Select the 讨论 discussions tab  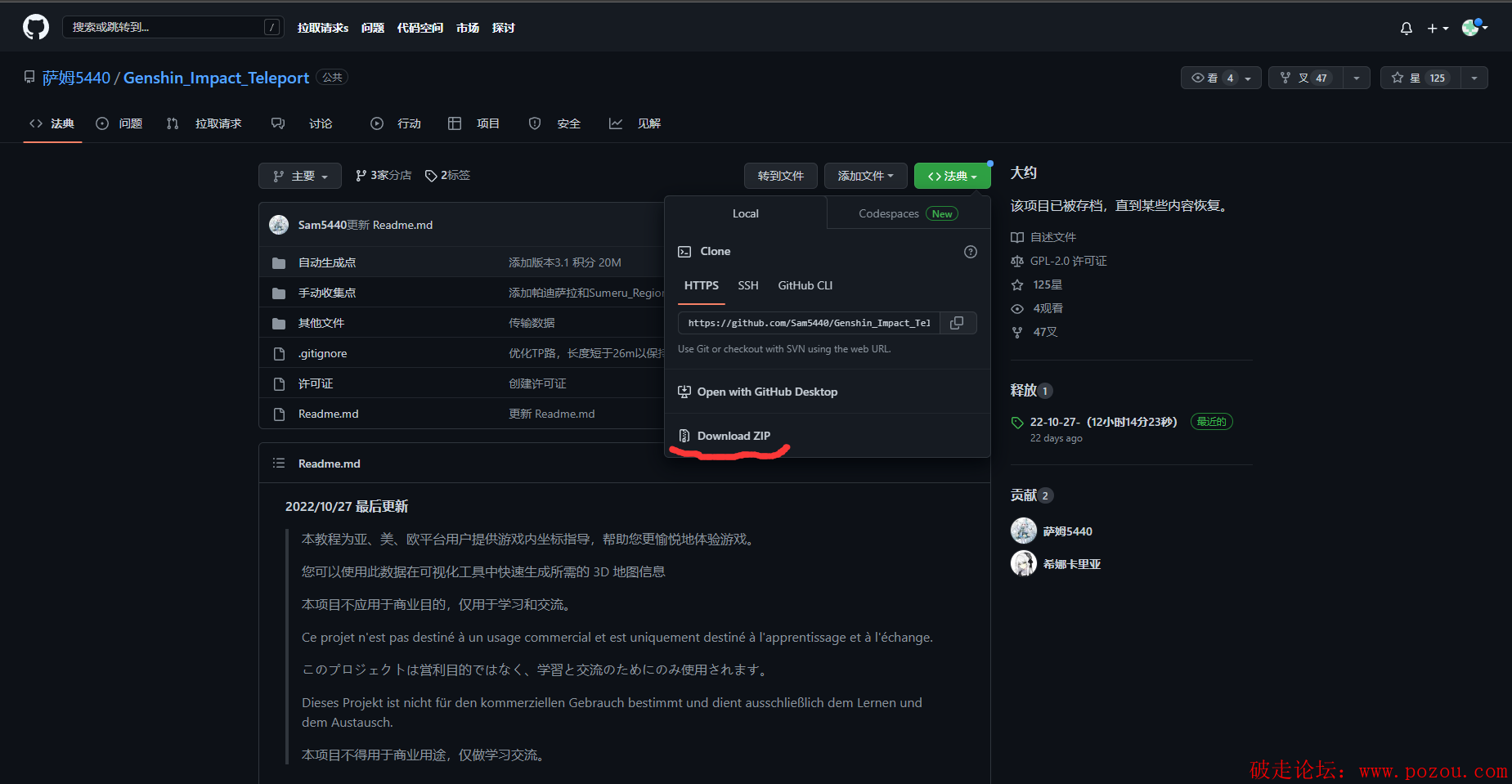(302, 123)
